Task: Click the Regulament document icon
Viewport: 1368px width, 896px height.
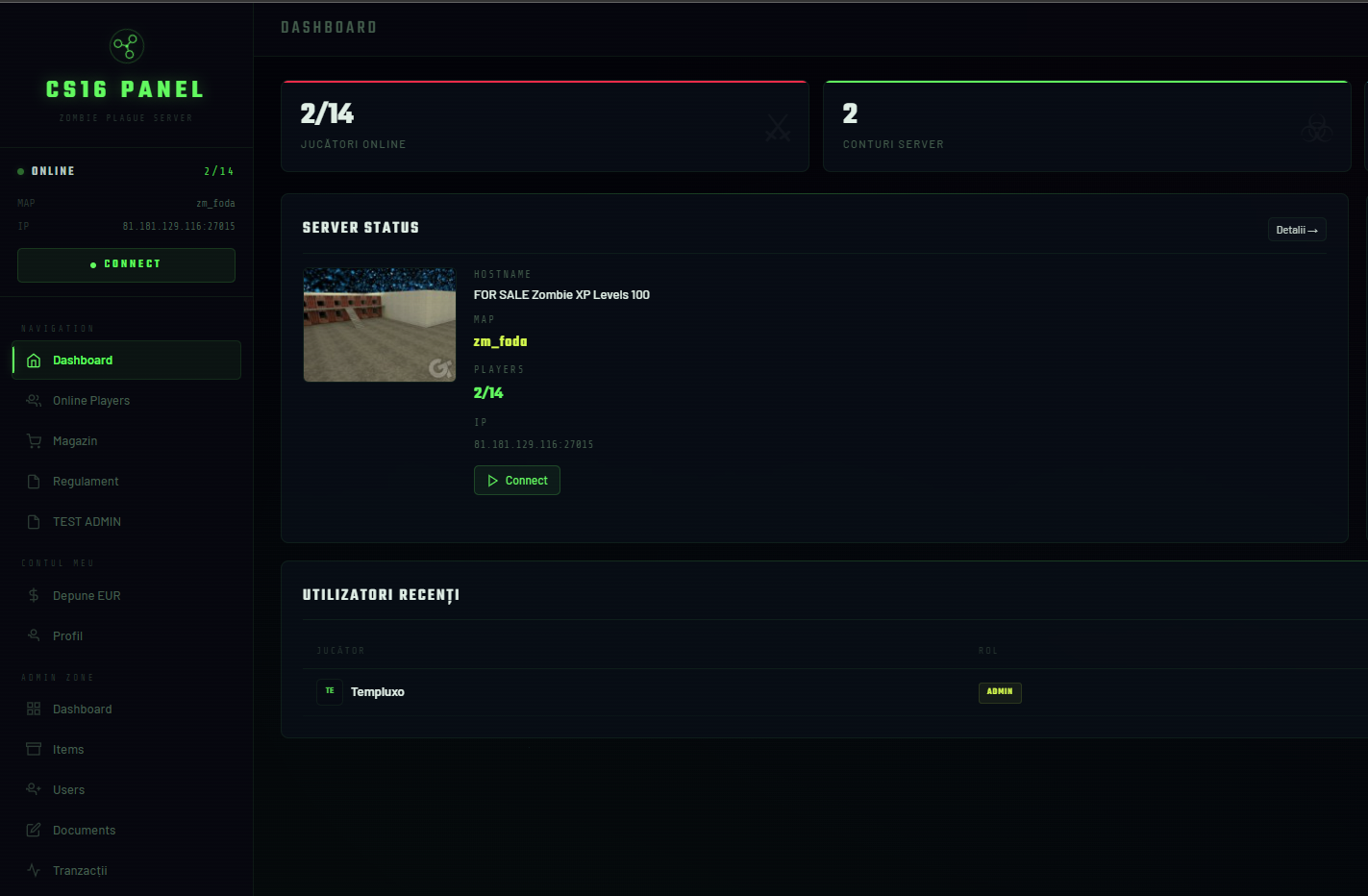Action: coord(34,482)
